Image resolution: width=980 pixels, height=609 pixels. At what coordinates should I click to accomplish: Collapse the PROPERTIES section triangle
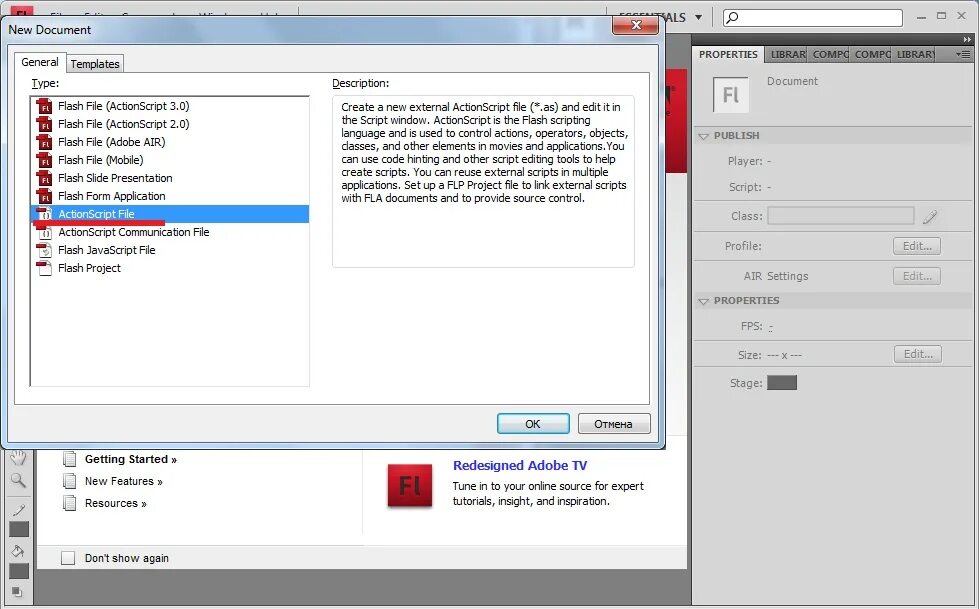(x=703, y=301)
